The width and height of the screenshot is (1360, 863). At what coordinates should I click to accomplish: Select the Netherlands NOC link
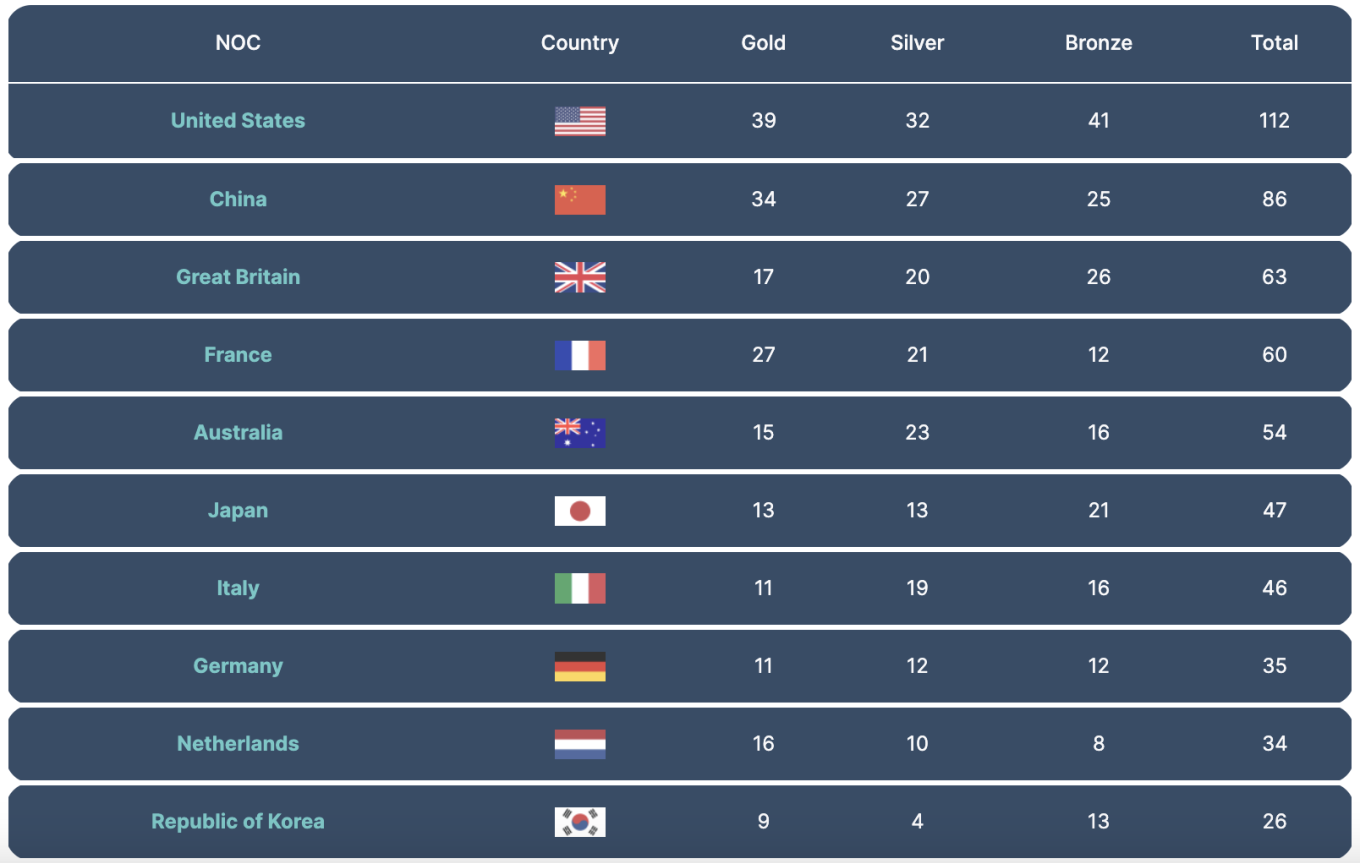(x=238, y=743)
